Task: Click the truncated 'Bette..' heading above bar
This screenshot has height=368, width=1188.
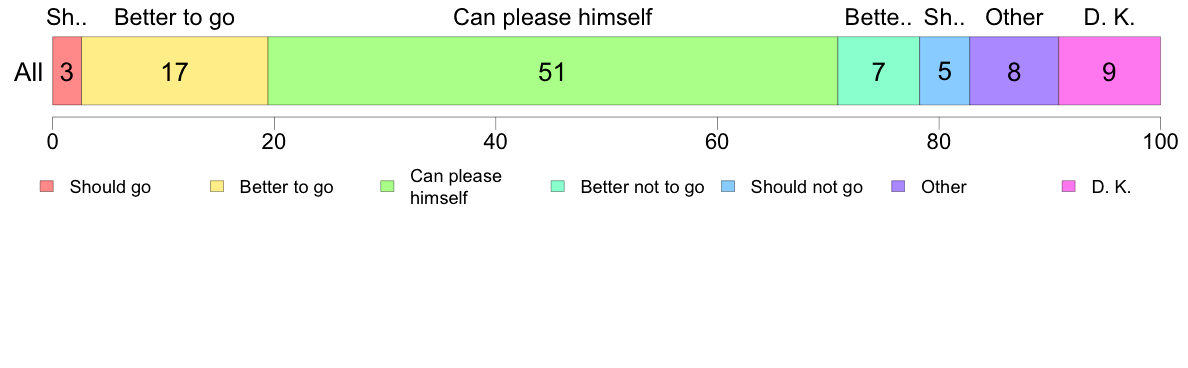Action: pos(878,17)
